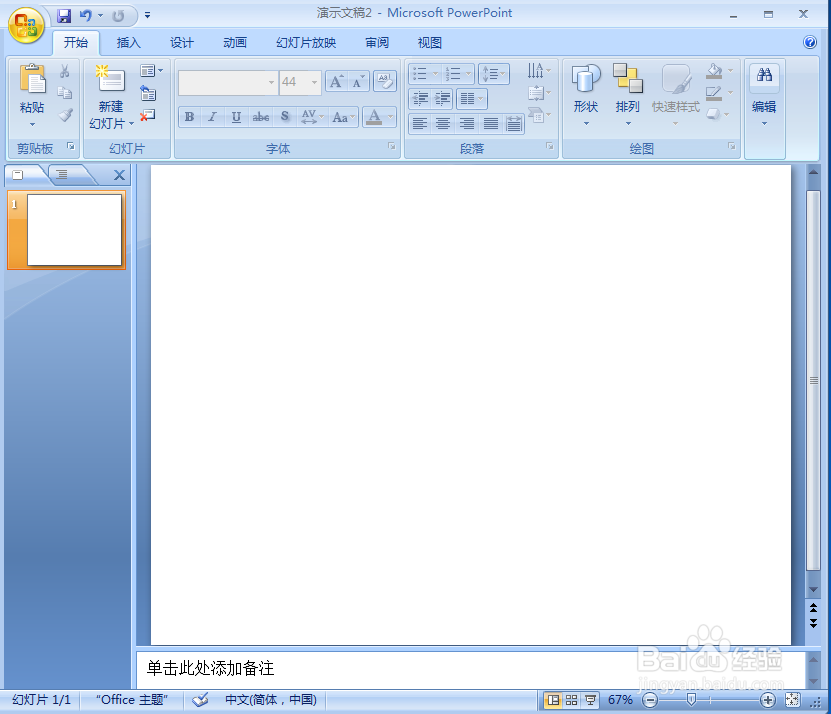Open the font name combo box
This screenshot has height=714, width=831.
pyautogui.click(x=228, y=83)
